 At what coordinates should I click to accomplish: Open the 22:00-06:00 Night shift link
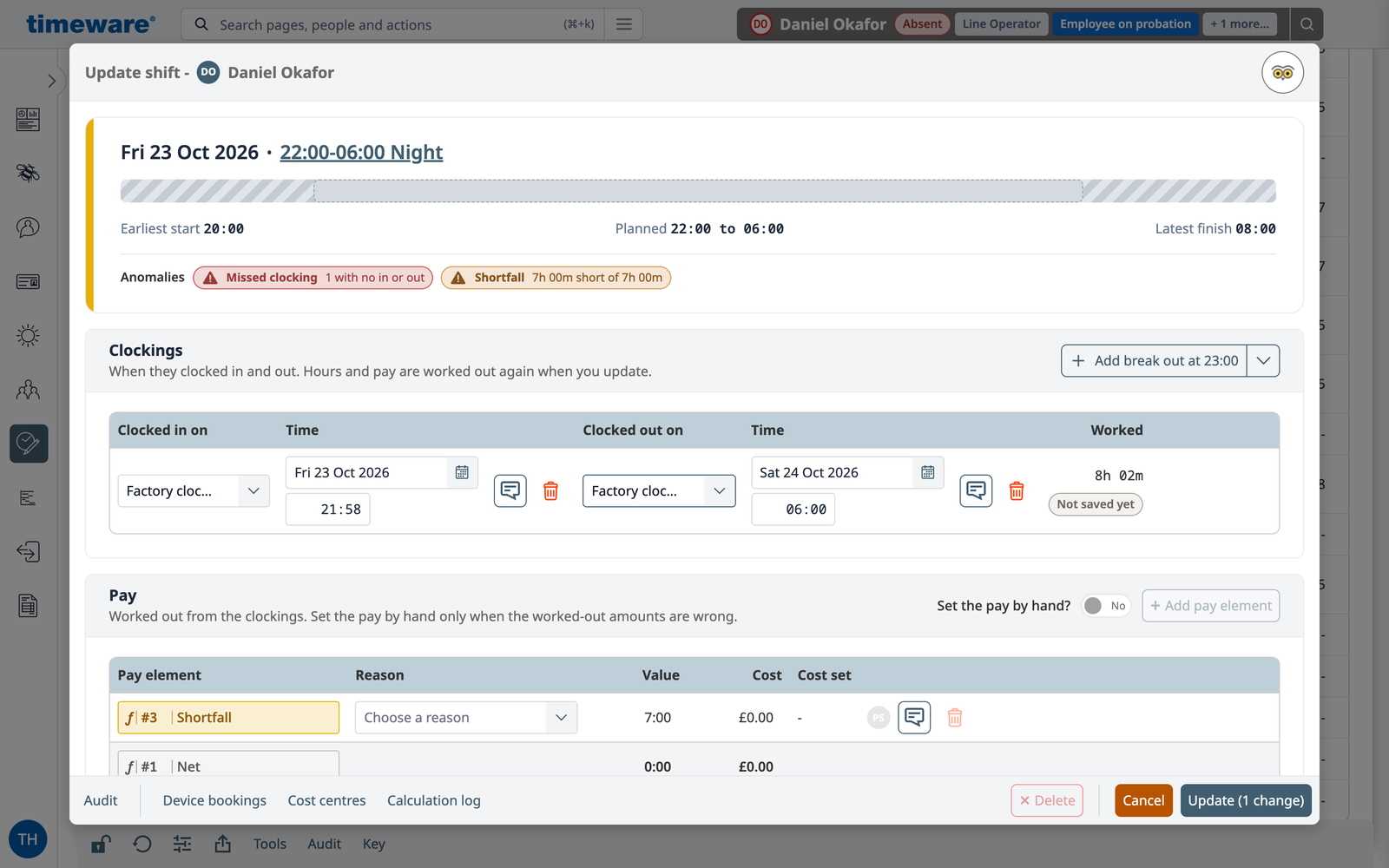tap(361, 152)
